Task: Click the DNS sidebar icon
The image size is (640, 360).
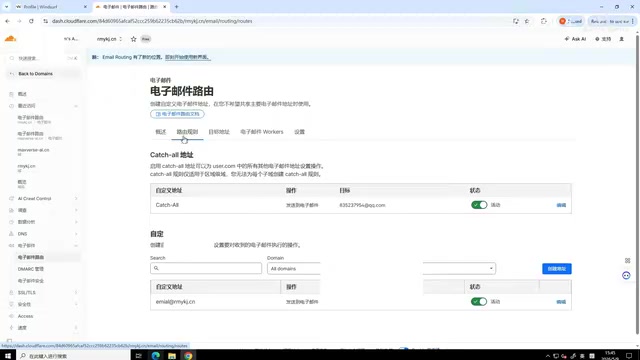Action: [x=11, y=234]
